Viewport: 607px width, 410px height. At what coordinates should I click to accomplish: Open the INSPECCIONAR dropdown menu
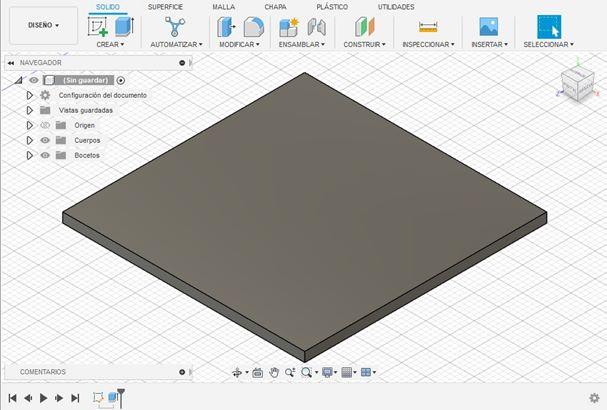[x=428, y=45]
